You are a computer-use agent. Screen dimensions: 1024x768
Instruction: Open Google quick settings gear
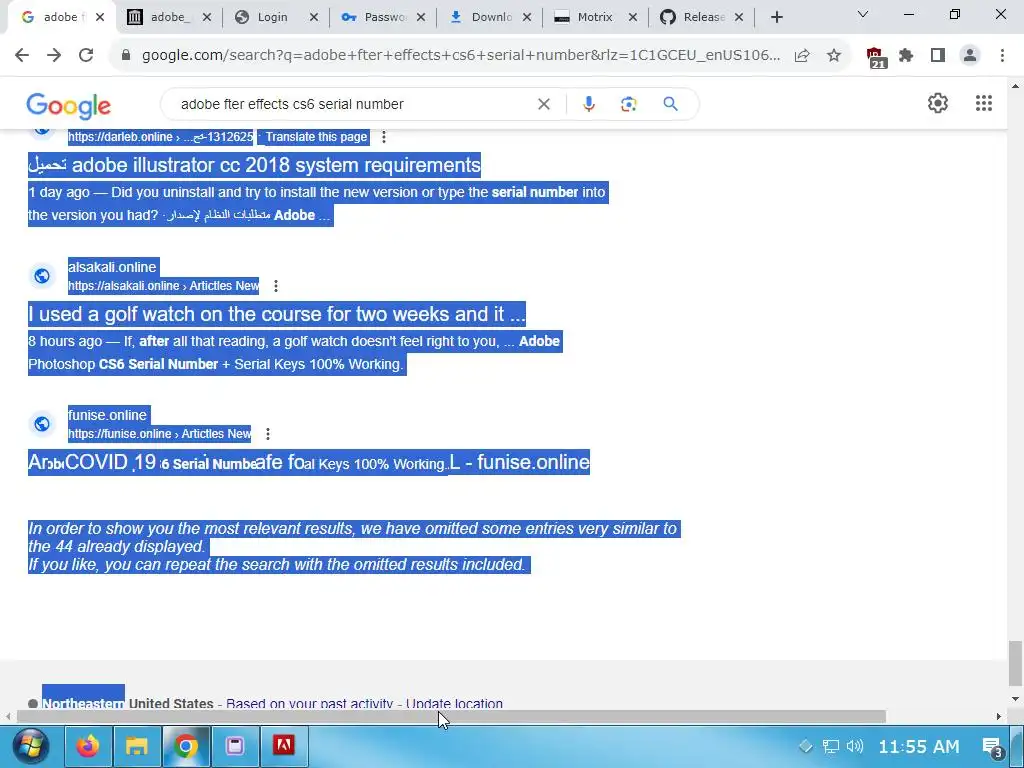(x=938, y=103)
